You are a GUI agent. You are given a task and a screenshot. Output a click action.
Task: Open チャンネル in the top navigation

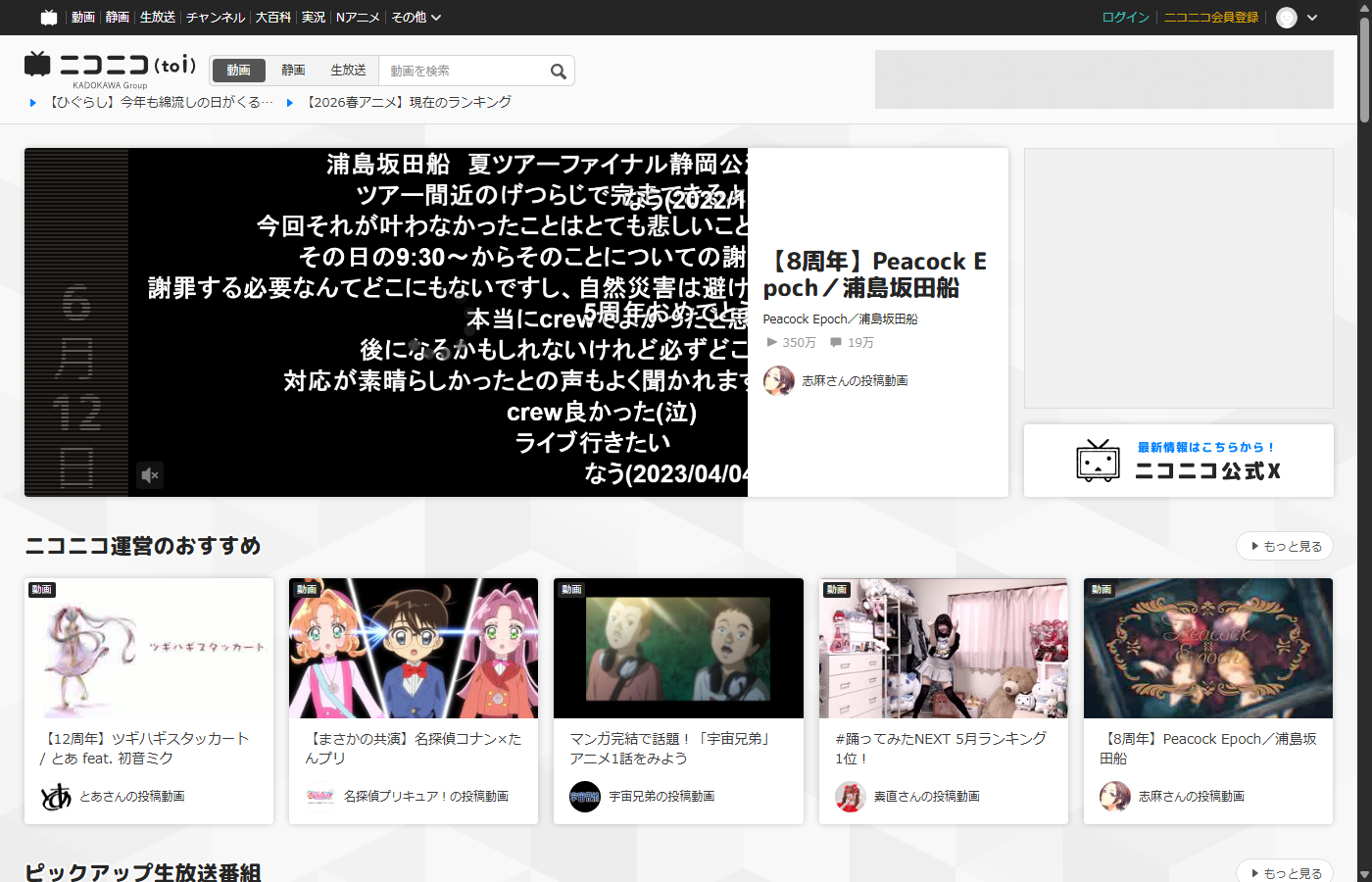[x=216, y=18]
